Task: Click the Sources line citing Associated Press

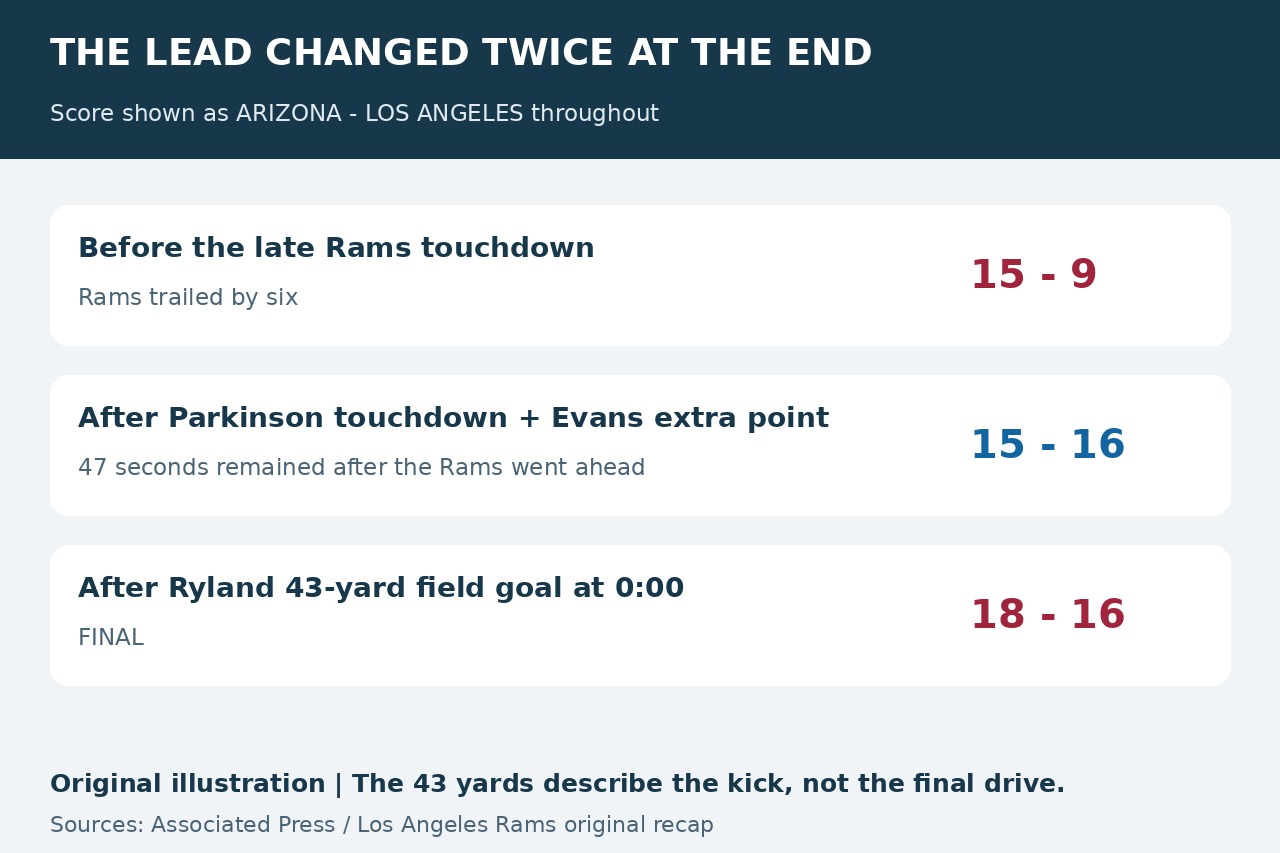Action: pyautogui.click(x=382, y=825)
